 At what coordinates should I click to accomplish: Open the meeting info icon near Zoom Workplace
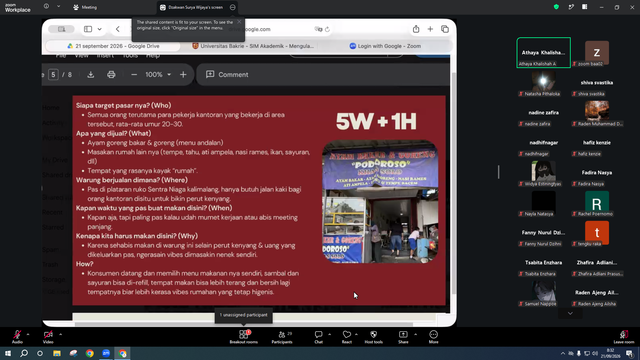tap(46, 7)
